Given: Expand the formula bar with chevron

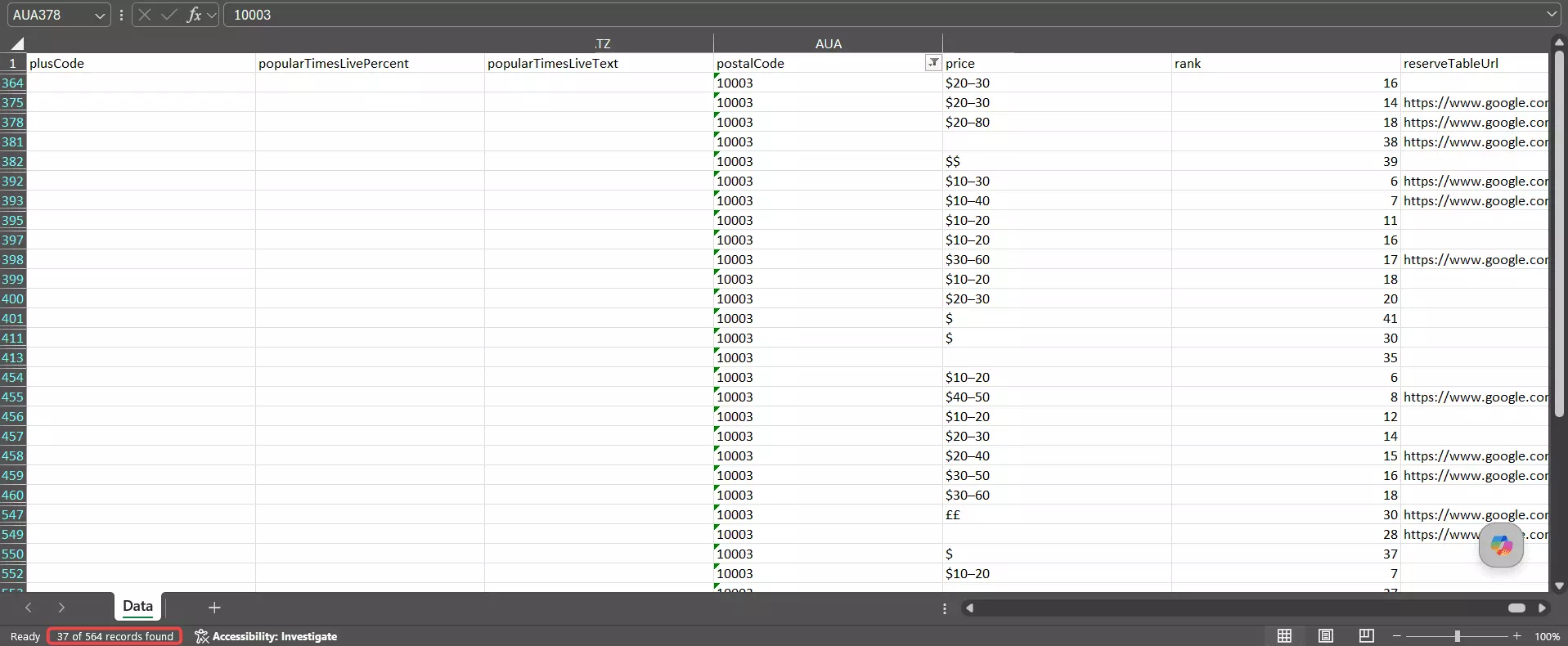Looking at the screenshot, I should [1552, 15].
